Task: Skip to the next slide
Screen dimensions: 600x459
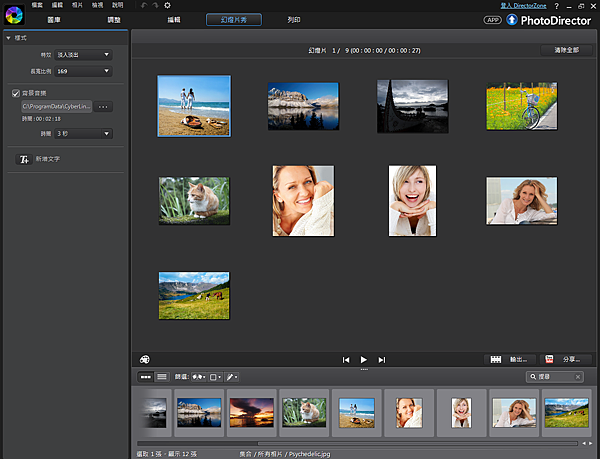Action: pos(382,359)
